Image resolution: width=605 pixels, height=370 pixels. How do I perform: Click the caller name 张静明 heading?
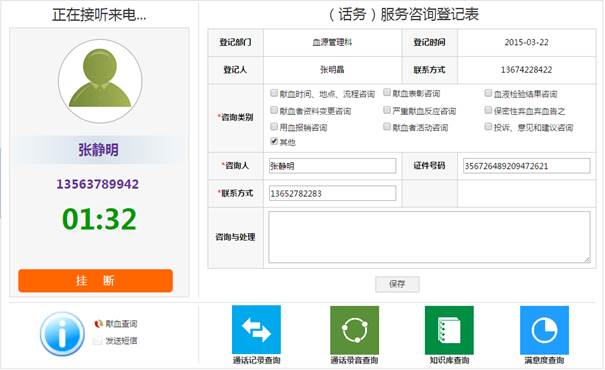(98, 150)
